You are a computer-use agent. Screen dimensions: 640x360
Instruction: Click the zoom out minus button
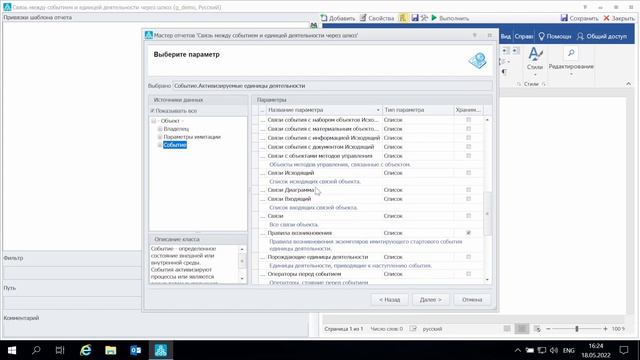(549, 329)
